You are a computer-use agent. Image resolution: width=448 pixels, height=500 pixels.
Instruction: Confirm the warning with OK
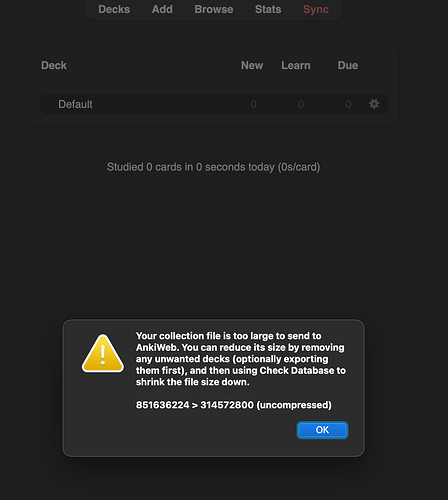pyautogui.click(x=322, y=430)
